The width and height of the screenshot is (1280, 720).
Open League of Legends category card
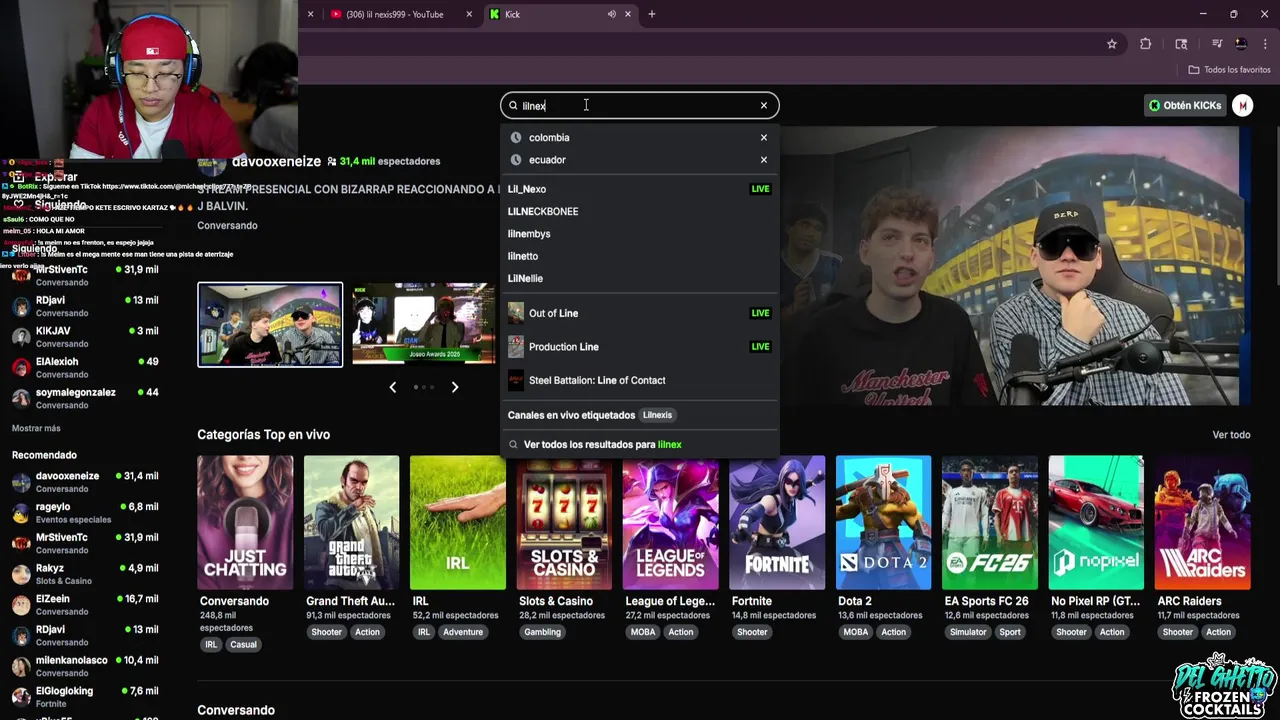[670, 523]
